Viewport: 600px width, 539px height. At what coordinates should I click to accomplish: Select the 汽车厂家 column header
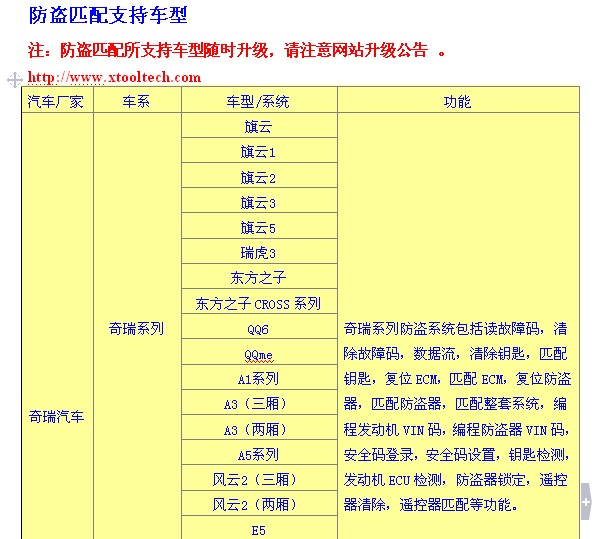pyautogui.click(x=57, y=101)
